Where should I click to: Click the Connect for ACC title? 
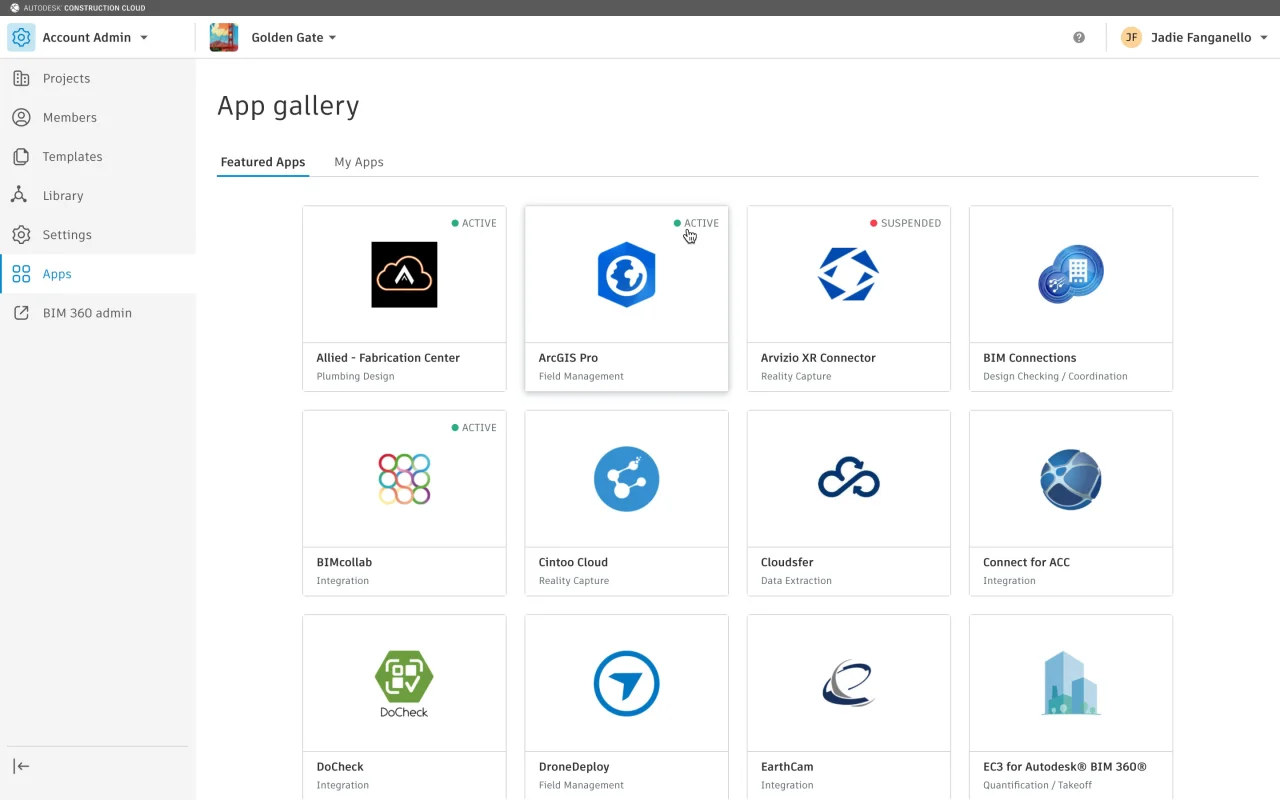(x=1026, y=562)
